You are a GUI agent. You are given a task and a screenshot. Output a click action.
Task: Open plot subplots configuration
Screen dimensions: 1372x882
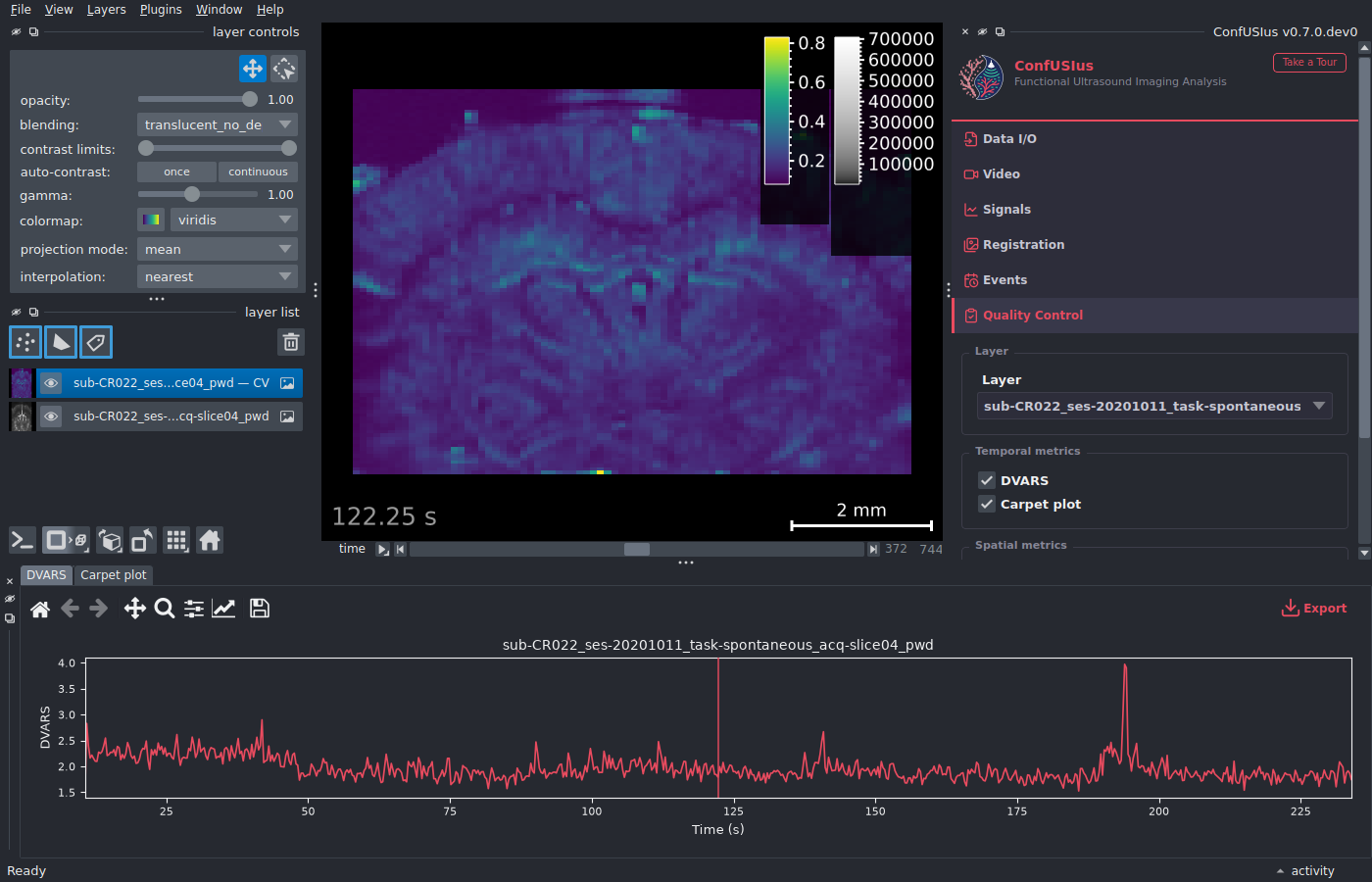[x=194, y=609]
